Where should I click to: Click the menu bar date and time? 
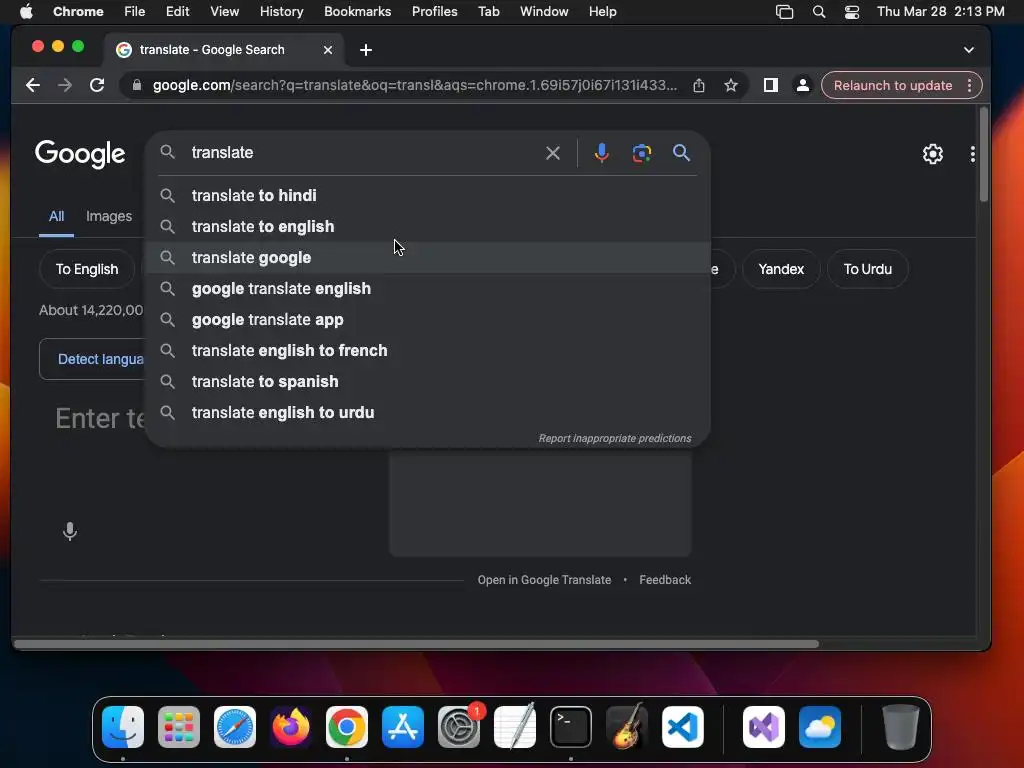(x=940, y=12)
